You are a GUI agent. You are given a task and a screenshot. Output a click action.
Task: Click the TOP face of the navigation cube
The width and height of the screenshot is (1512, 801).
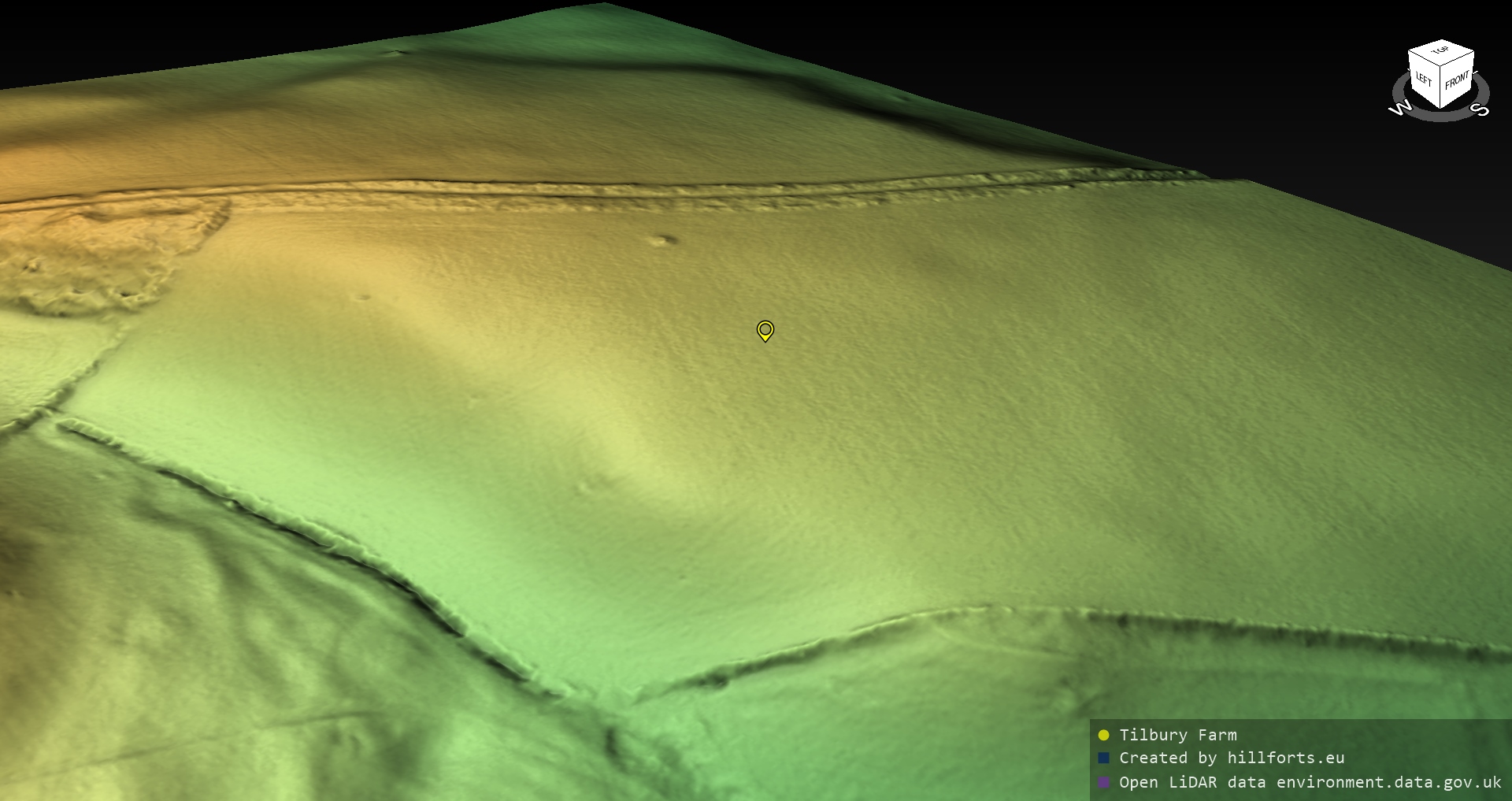tap(1440, 52)
